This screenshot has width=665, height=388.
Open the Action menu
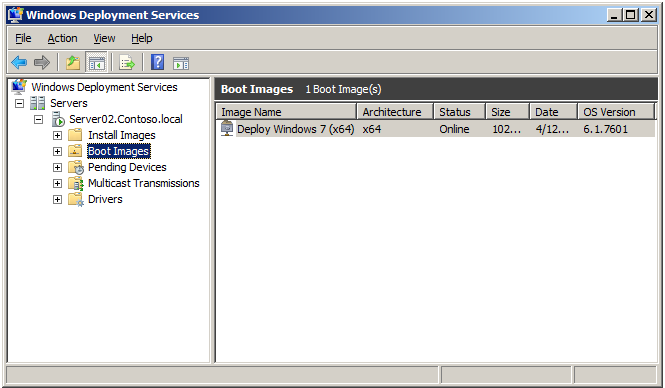pos(62,38)
